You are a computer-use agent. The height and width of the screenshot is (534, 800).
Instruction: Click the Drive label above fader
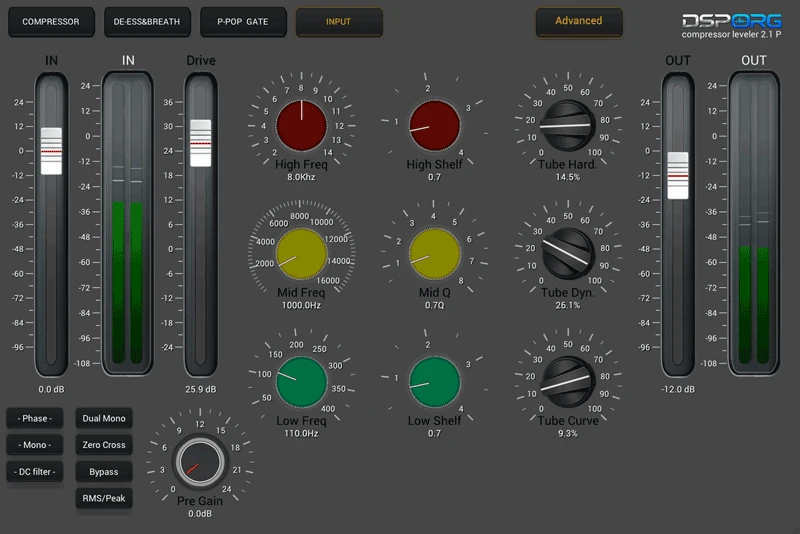201,60
